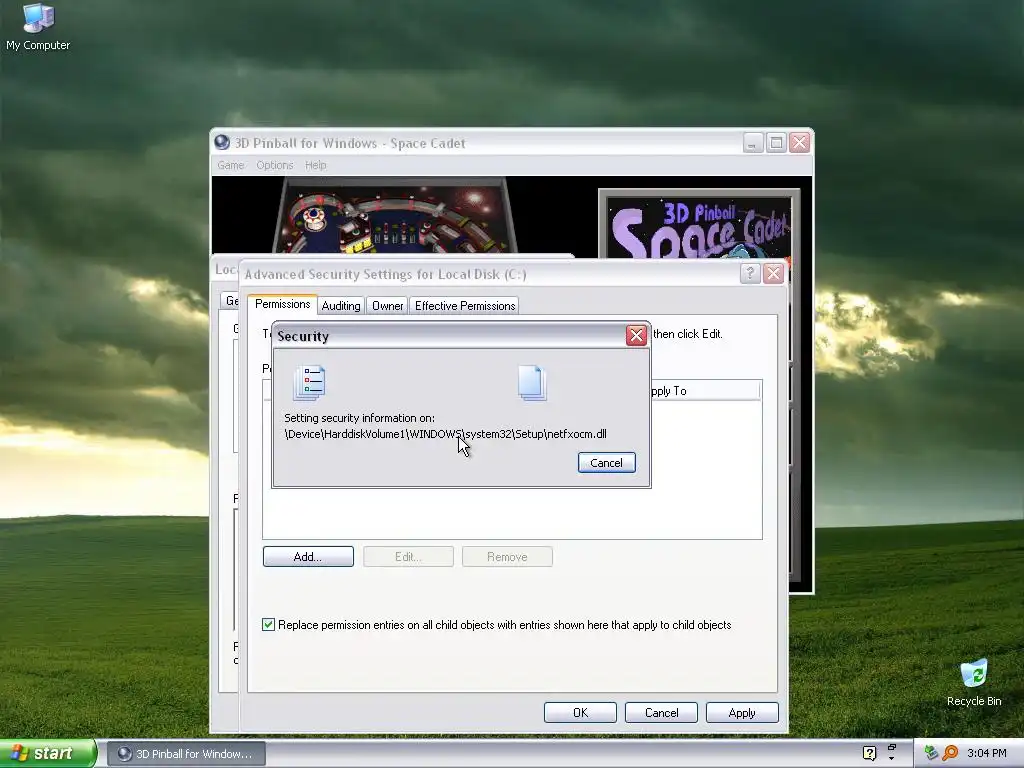The height and width of the screenshot is (768, 1024).
Task: Click the orange magnifier tray icon
Action: coord(950,753)
